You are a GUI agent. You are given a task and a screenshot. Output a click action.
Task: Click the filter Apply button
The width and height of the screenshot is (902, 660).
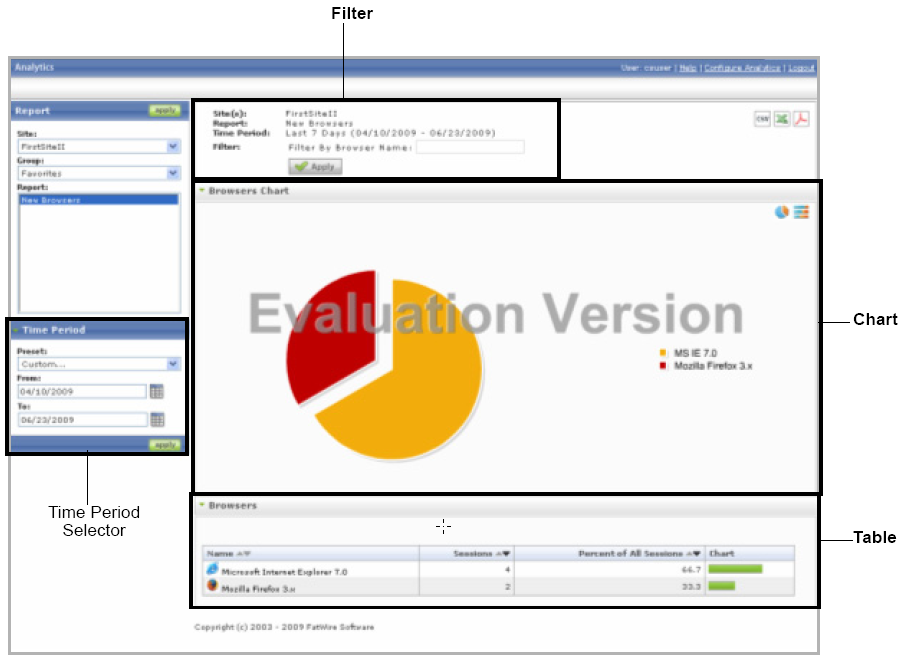pyautogui.click(x=315, y=167)
